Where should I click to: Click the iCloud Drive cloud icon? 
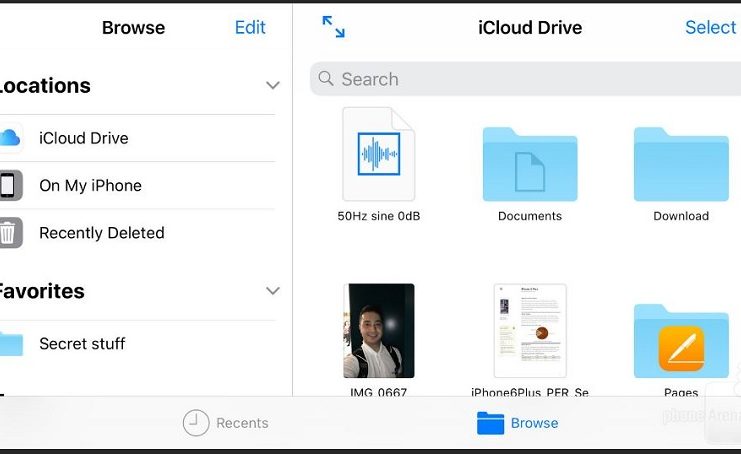(x=9, y=138)
